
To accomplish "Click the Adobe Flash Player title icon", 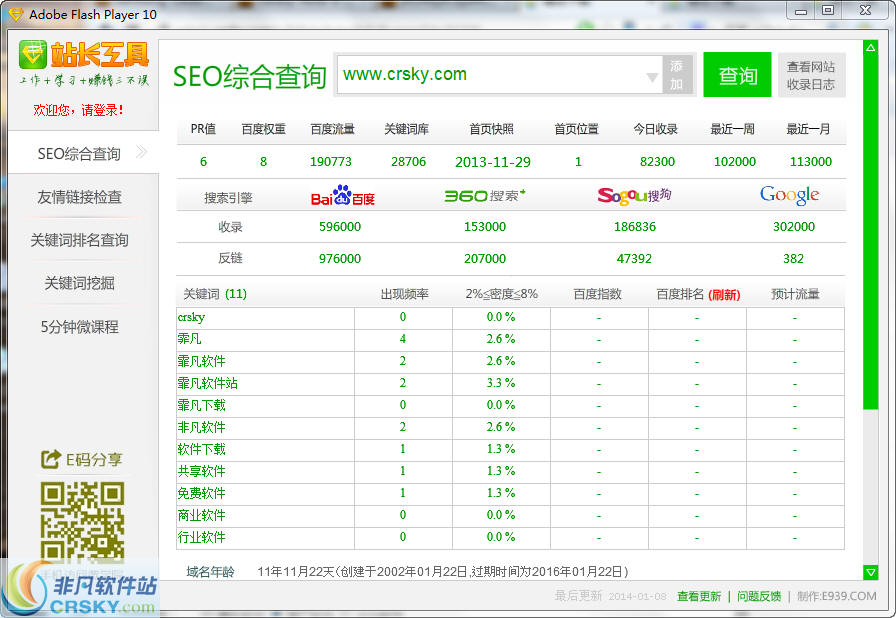I will [15, 14].
